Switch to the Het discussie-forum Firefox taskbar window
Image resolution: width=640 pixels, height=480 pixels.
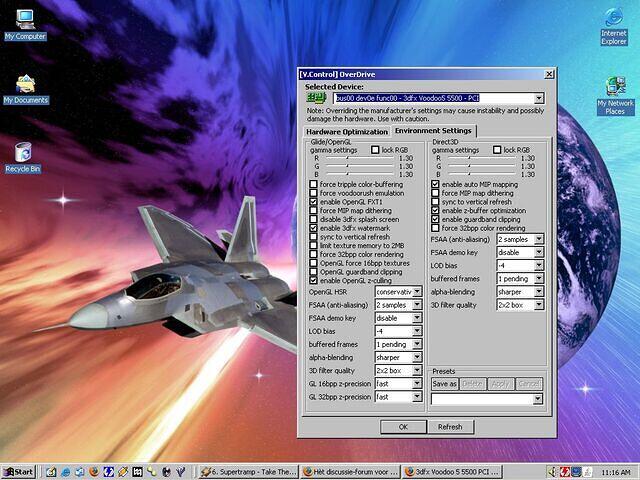click(x=350, y=472)
